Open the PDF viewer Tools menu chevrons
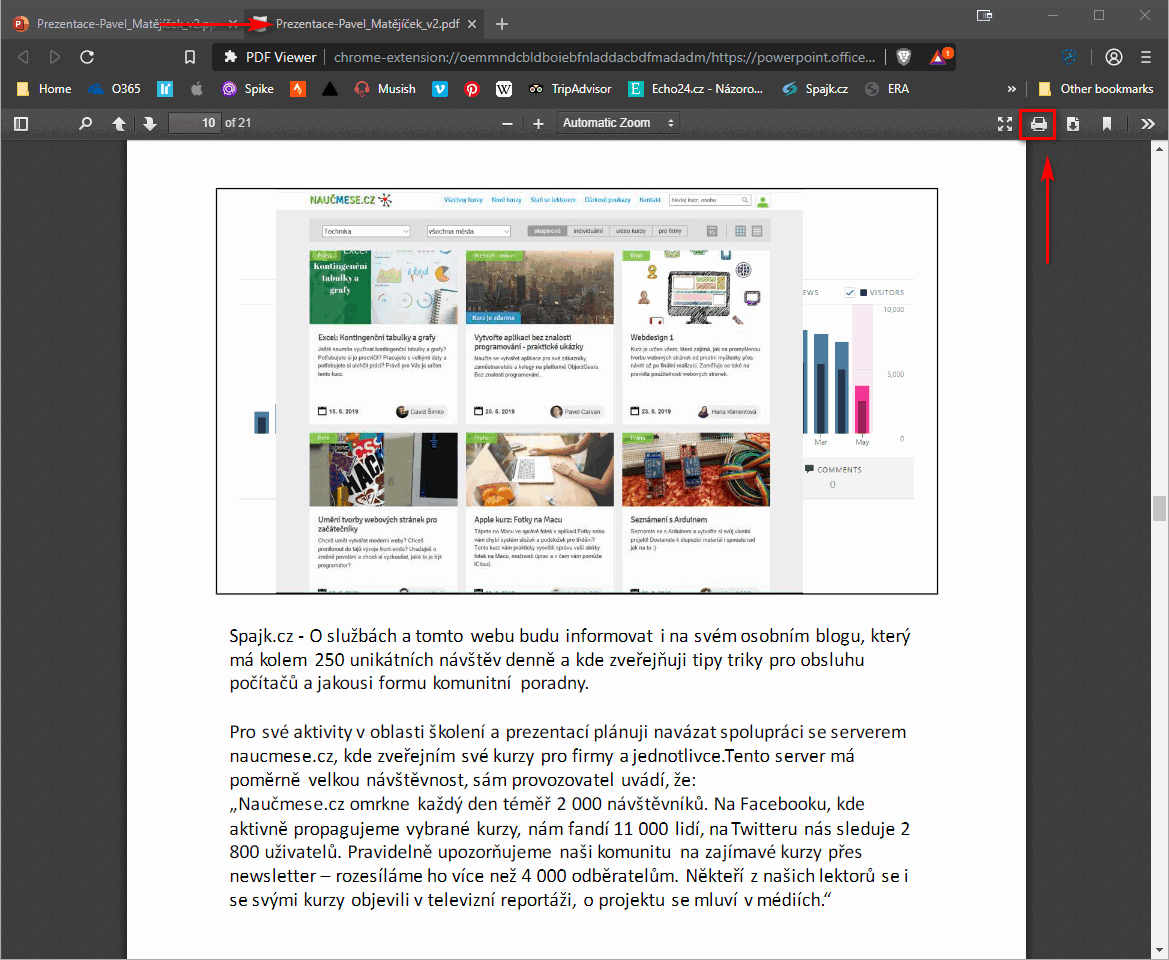Image resolution: width=1169 pixels, height=960 pixels. coord(1148,124)
